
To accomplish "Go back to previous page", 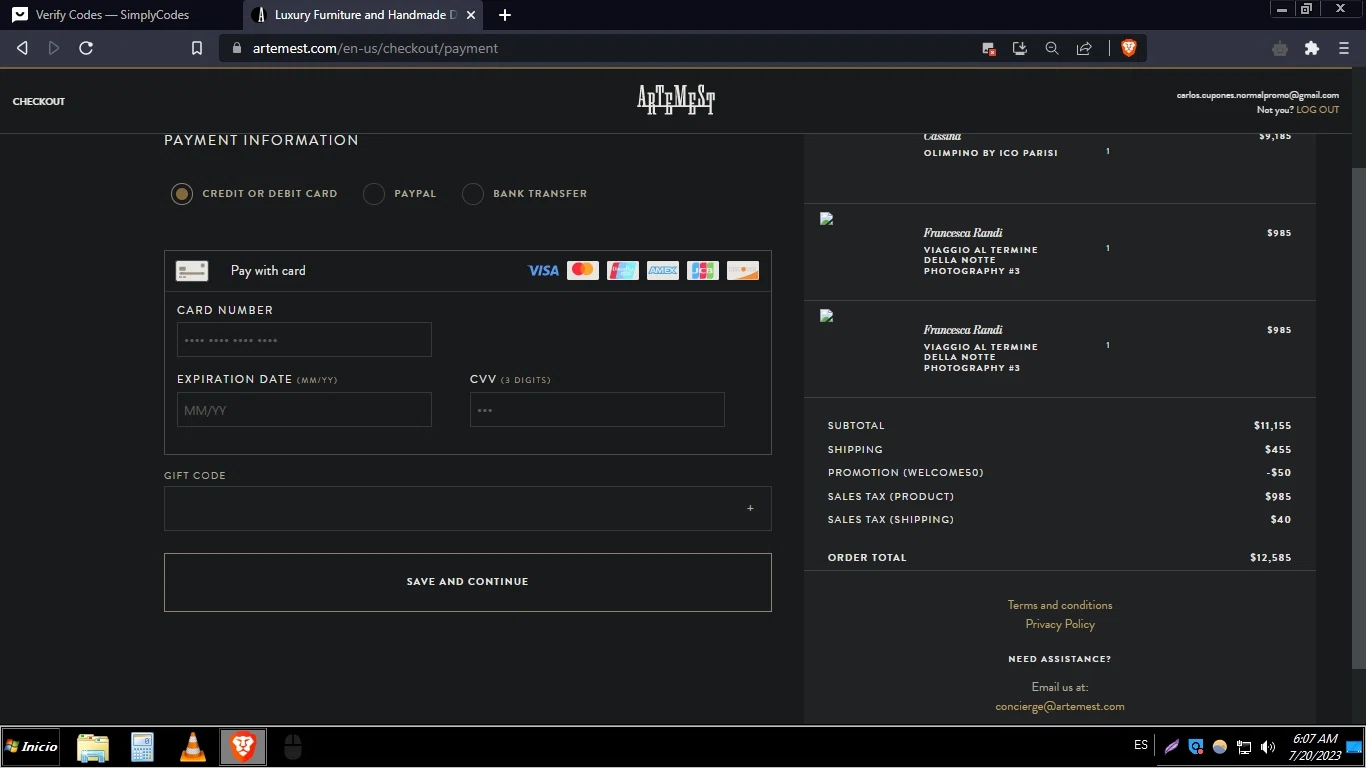I will coord(22,48).
